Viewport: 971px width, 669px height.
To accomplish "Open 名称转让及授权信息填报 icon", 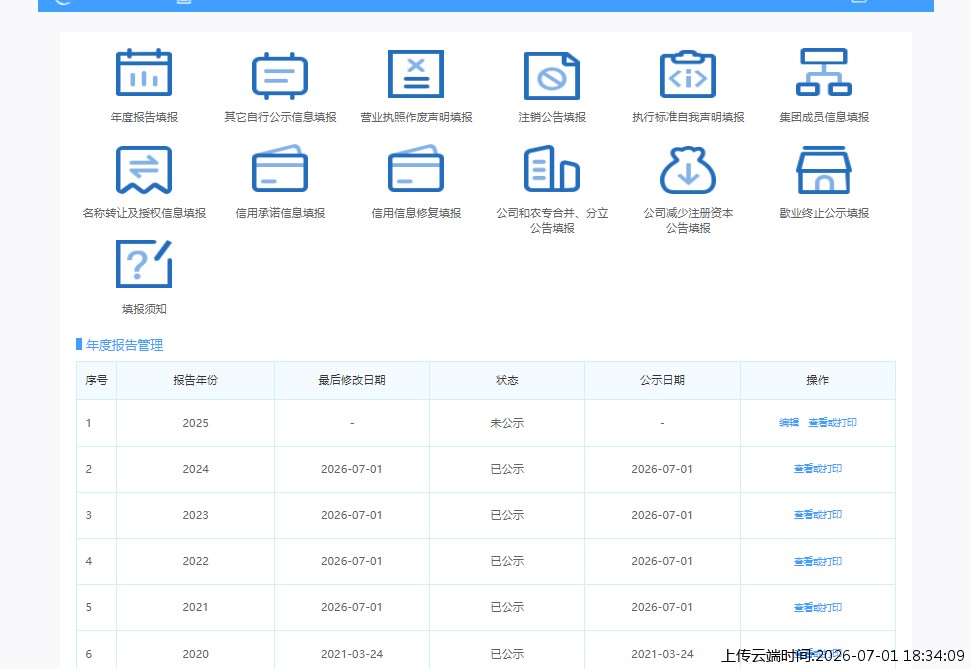I will click(x=144, y=170).
